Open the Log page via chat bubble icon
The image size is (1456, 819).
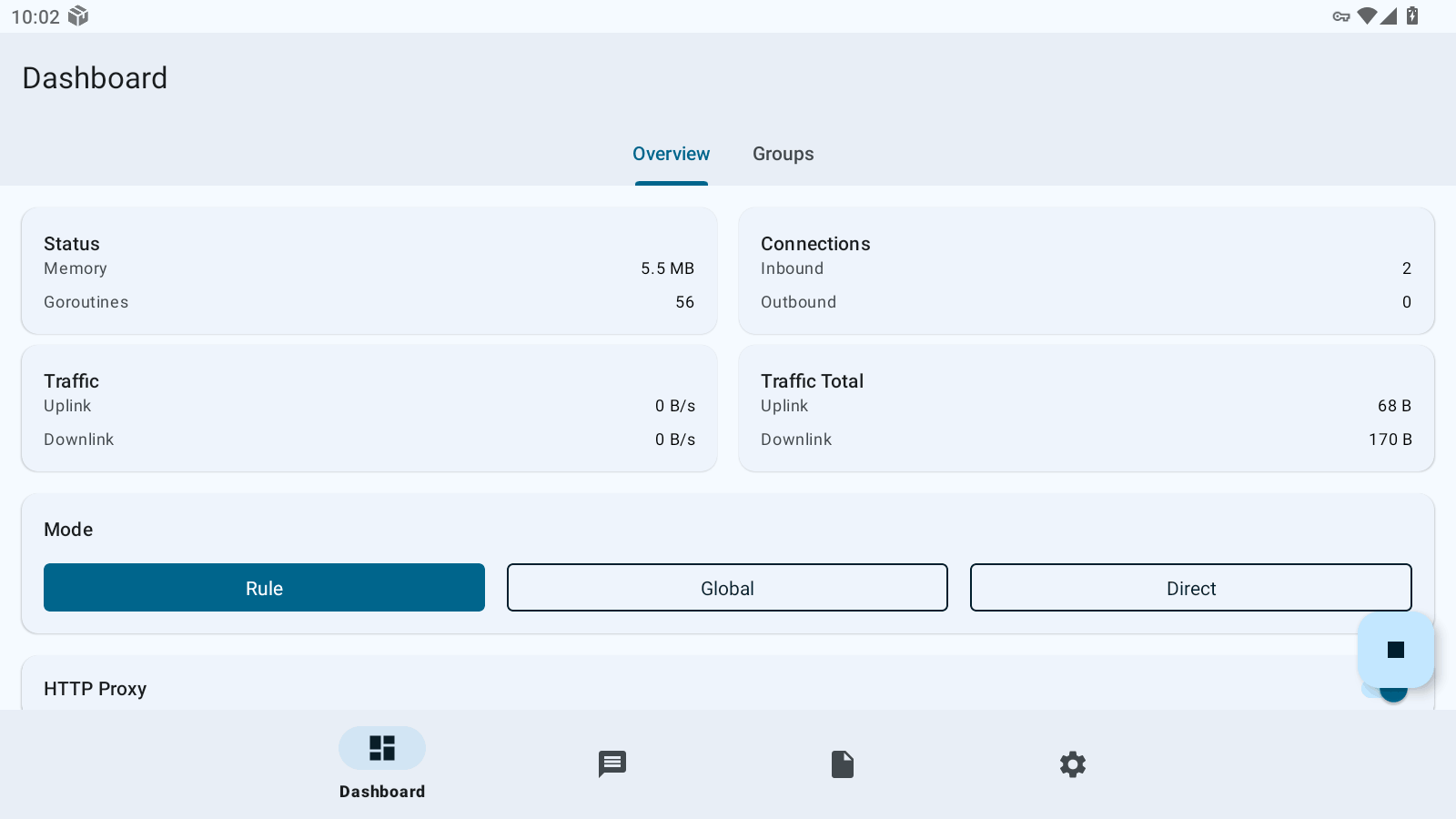click(612, 764)
